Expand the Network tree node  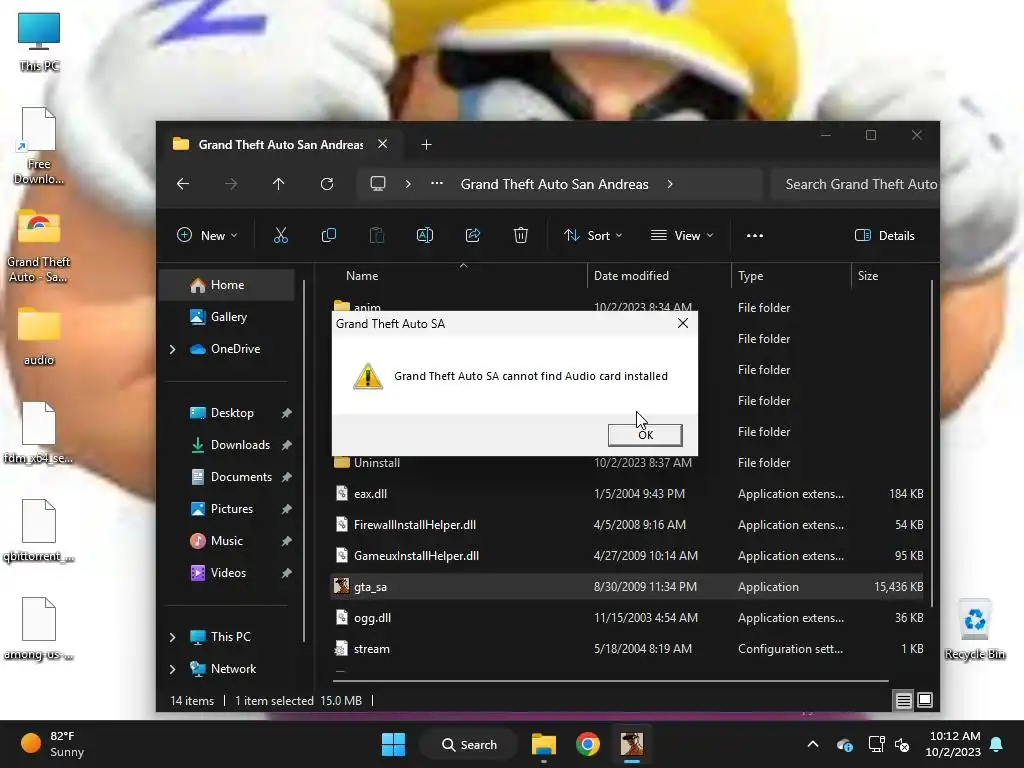[x=172, y=669]
